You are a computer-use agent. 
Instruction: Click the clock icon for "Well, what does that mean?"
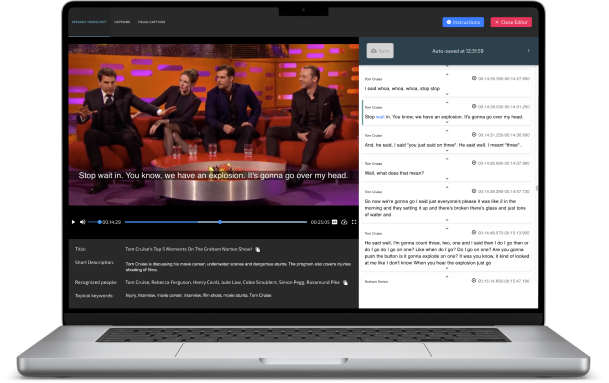pos(474,163)
